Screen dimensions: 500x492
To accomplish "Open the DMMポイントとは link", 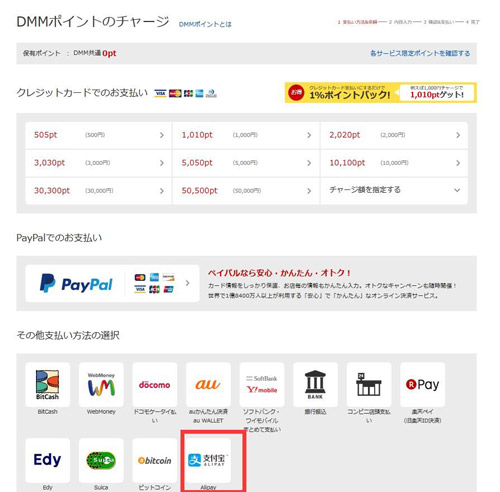I will click(x=205, y=24).
